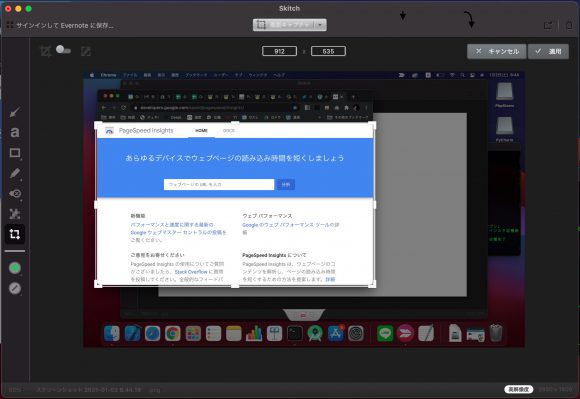Select the Arrow tool in Skitch sidebar
The width and height of the screenshot is (580, 399).
pyautogui.click(x=15, y=112)
